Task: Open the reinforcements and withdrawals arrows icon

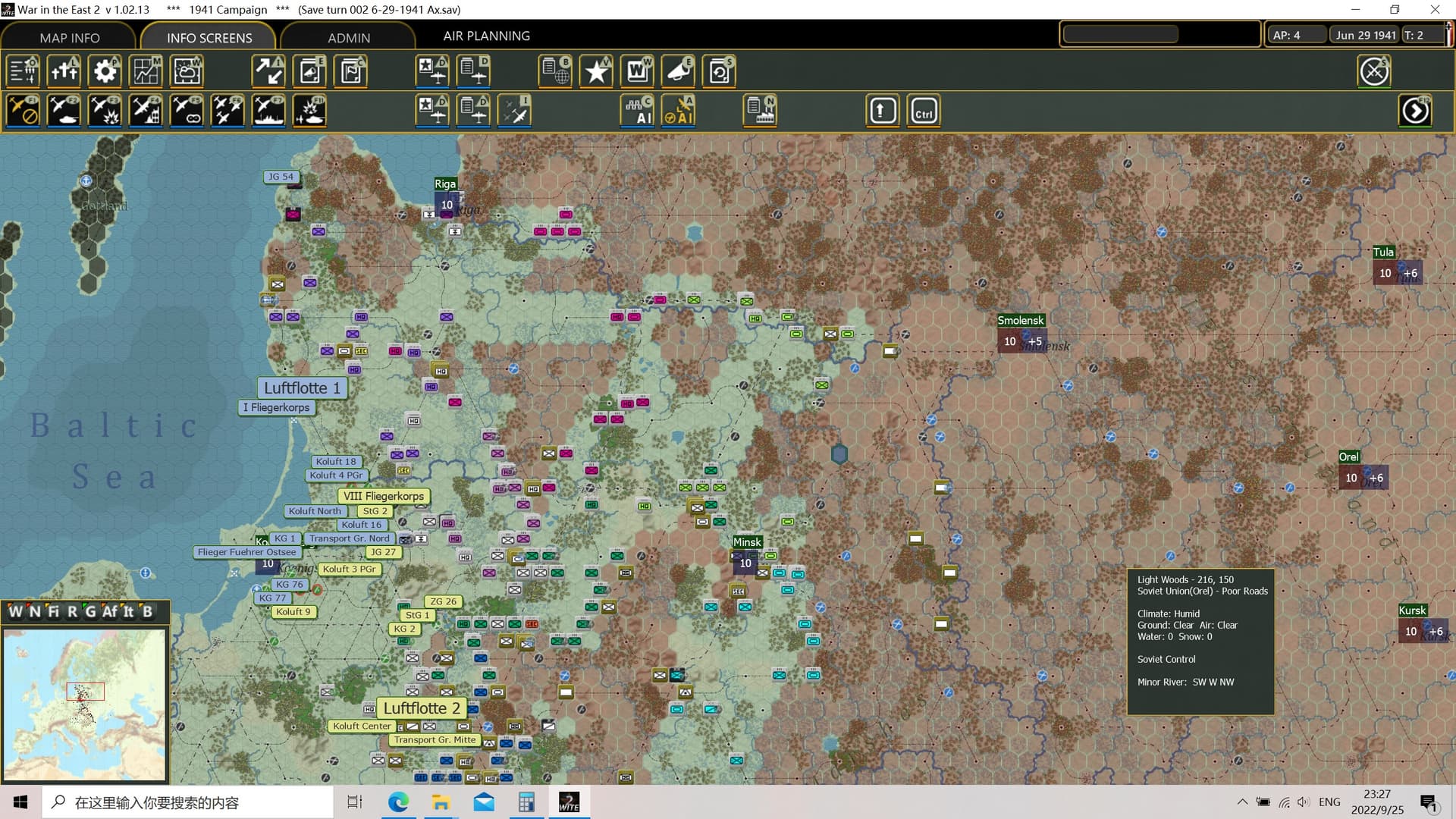Action: 268,71
